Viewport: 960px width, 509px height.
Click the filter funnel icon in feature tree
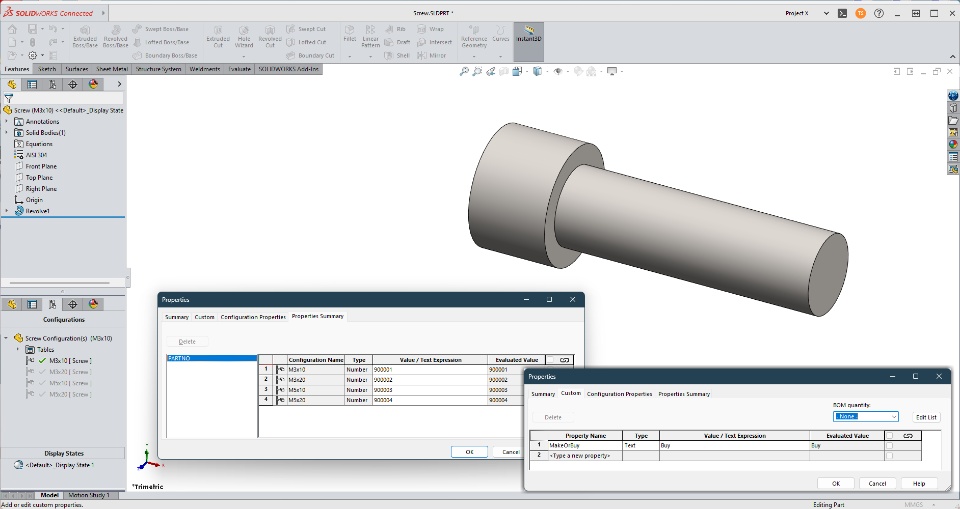(9, 99)
